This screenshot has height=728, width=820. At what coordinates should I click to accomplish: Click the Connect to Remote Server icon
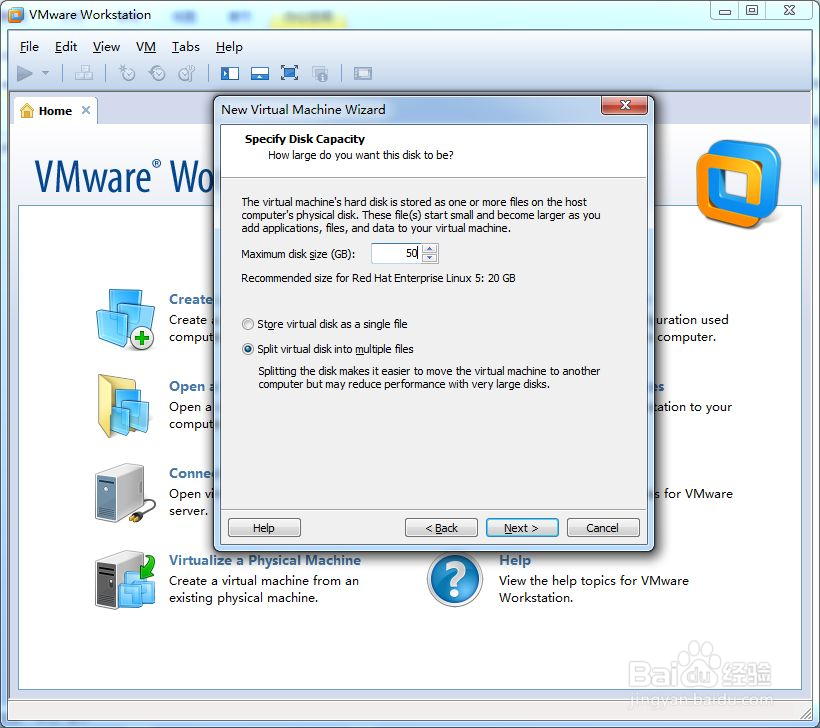coord(124,493)
